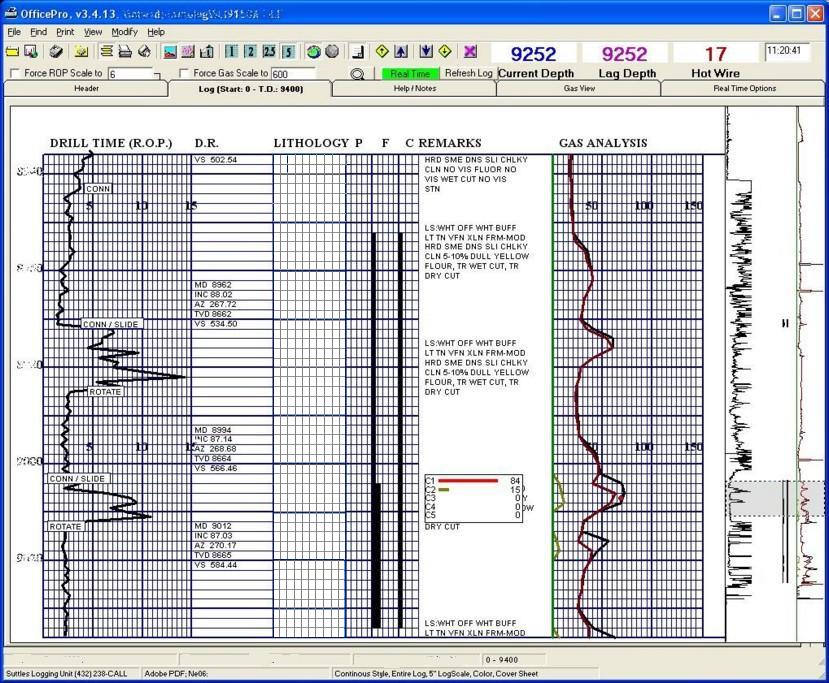Select the scale 25 toolbar button
This screenshot has width=829, height=683.
pyautogui.click(x=270, y=51)
